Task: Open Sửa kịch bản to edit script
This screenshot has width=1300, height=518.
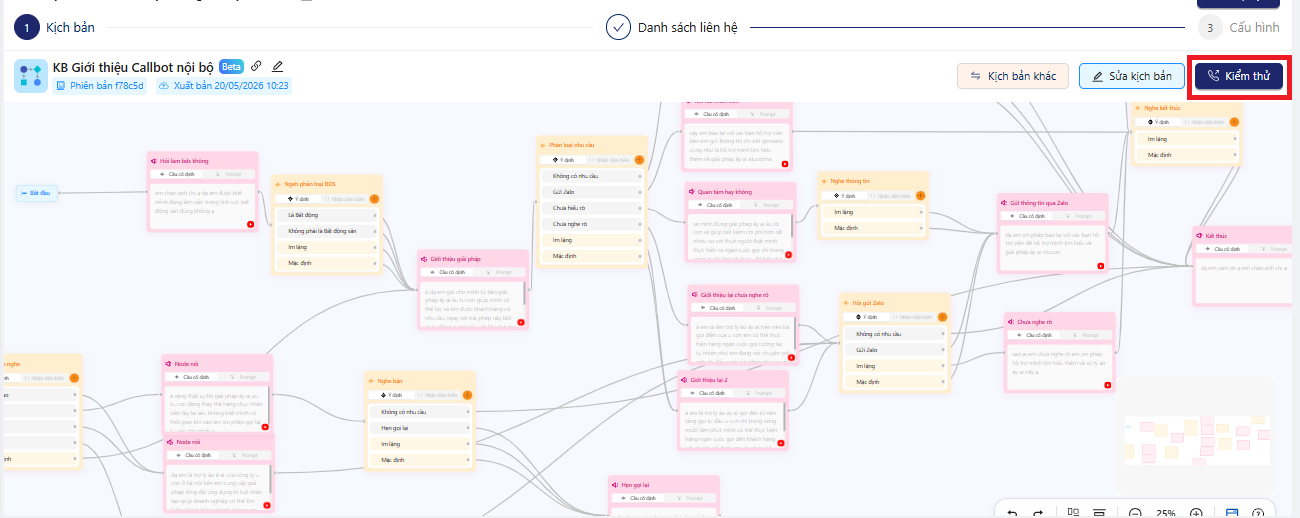Action: (1131, 76)
